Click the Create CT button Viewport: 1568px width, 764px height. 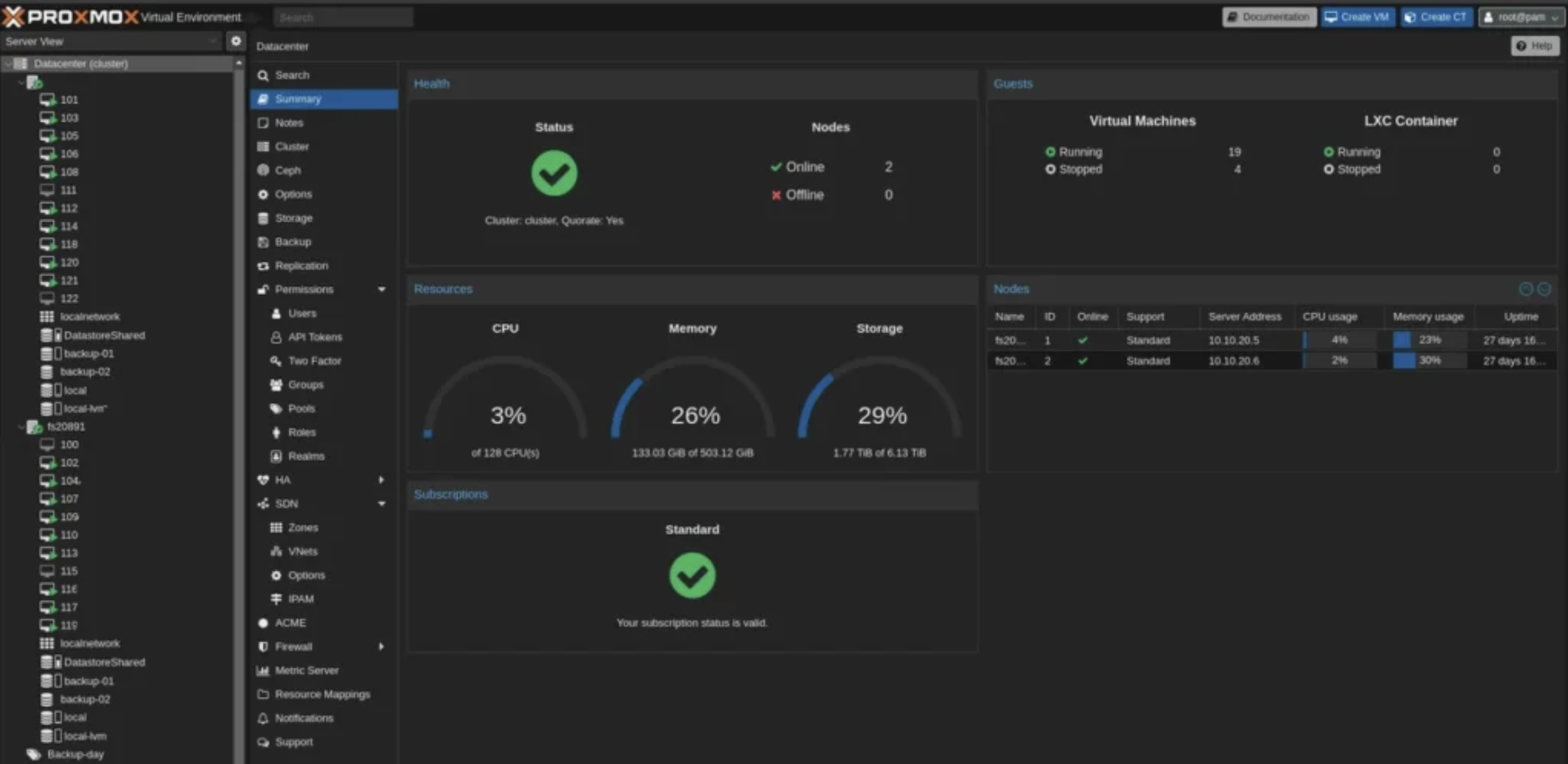tap(1436, 17)
